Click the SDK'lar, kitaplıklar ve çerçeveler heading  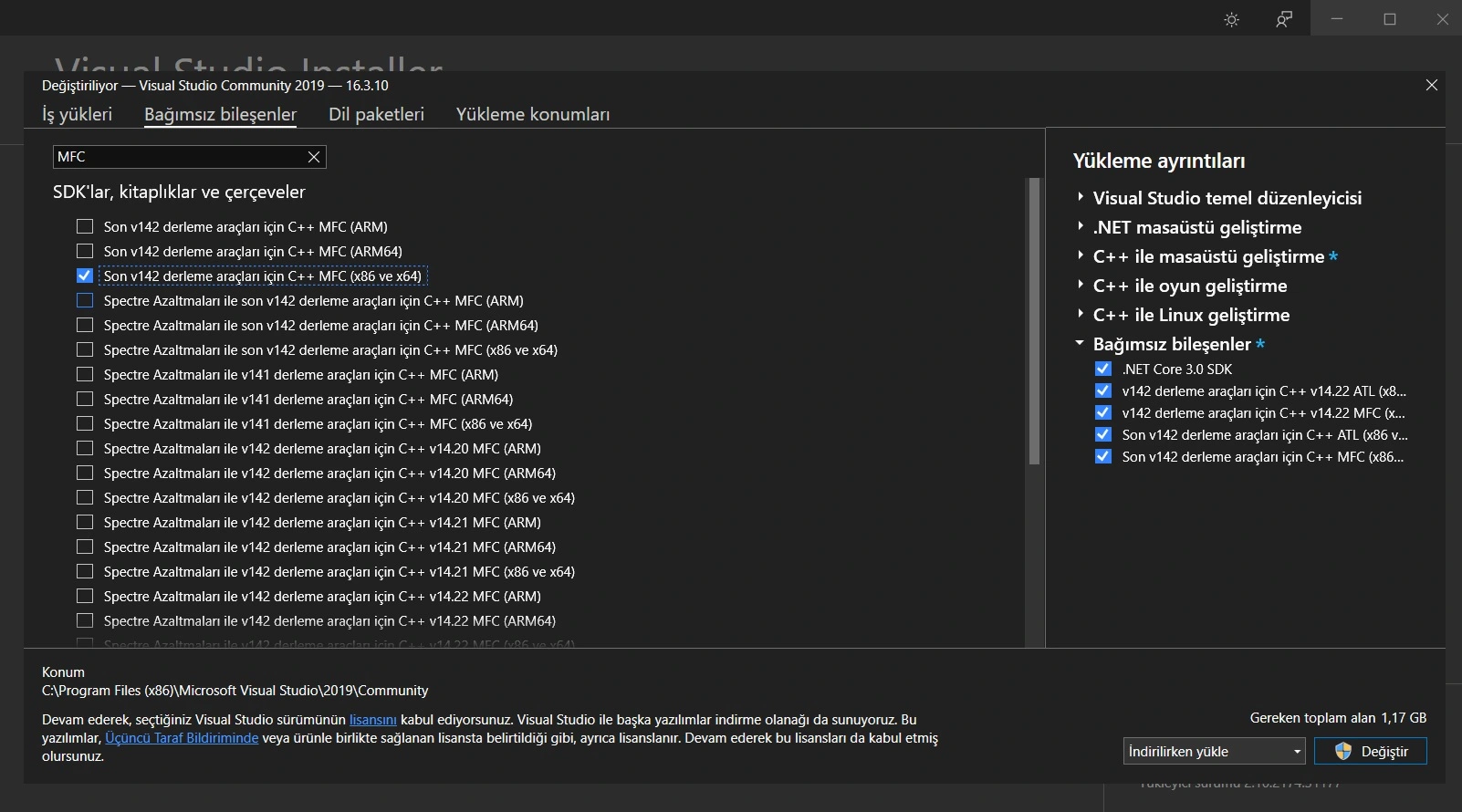(x=179, y=192)
